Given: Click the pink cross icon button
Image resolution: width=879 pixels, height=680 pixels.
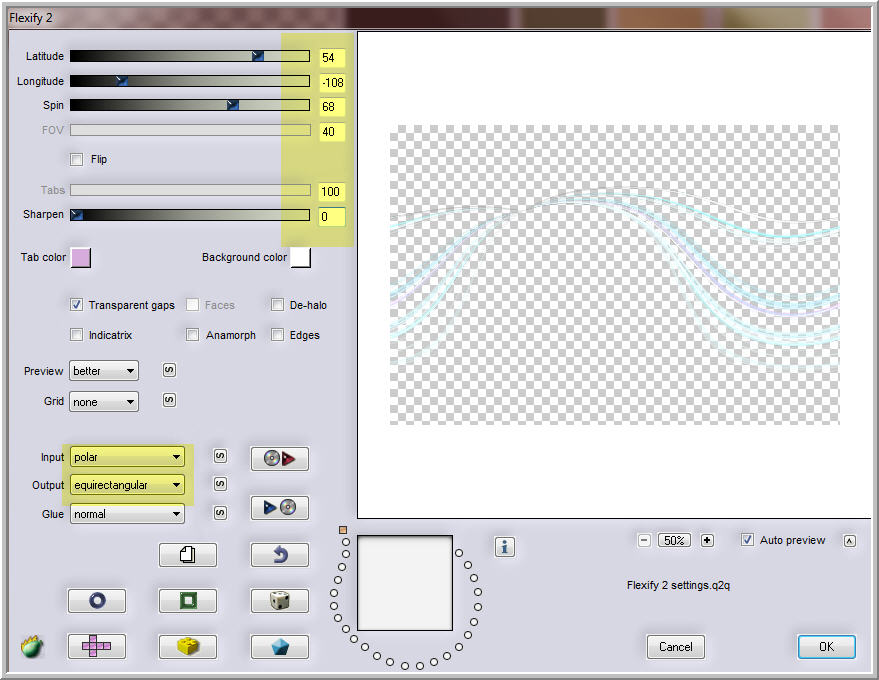Looking at the screenshot, I should [x=97, y=646].
